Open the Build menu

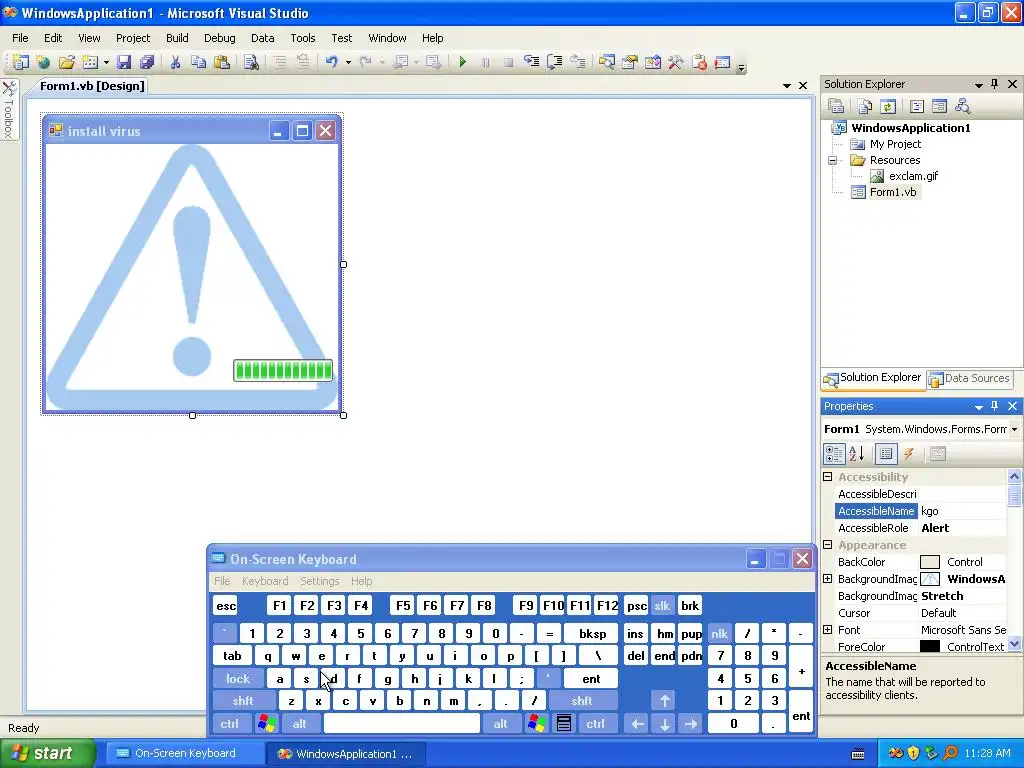[177, 38]
